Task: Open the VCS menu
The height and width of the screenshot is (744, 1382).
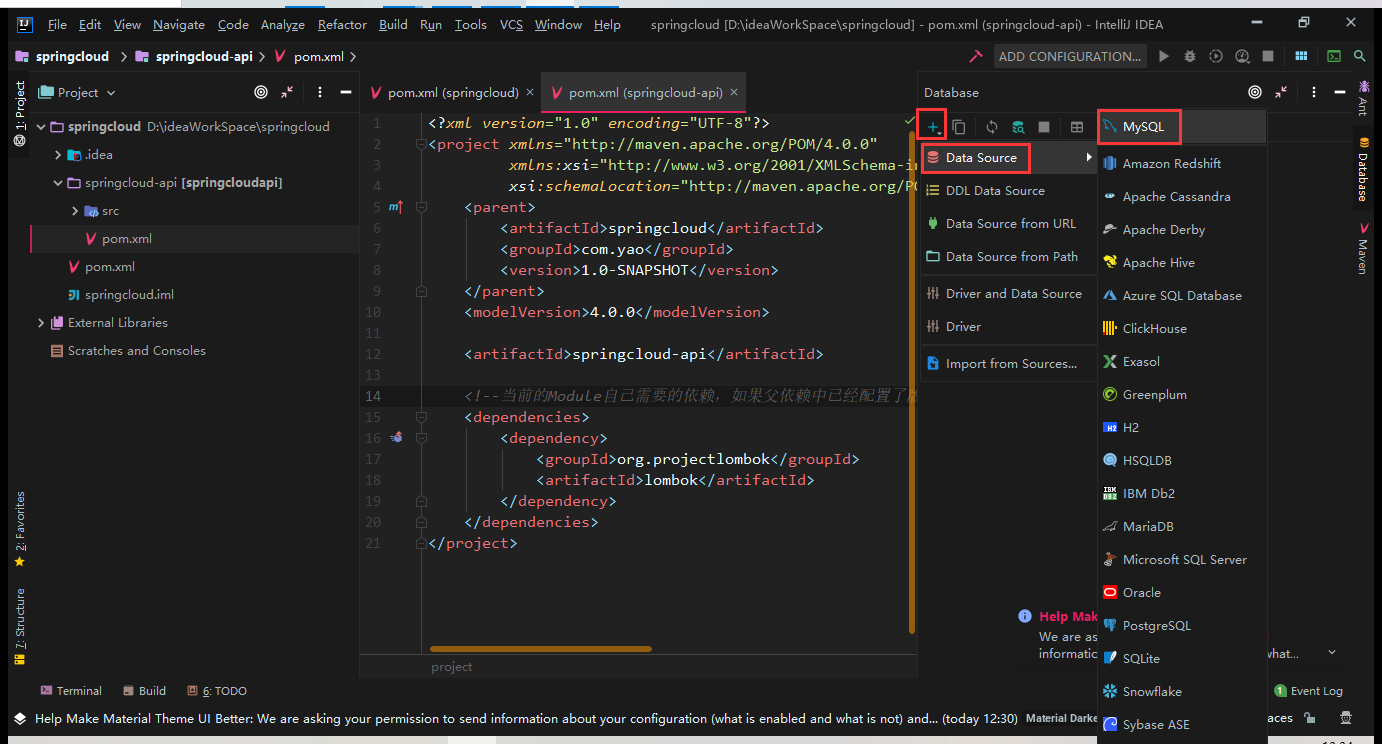Action: tap(511, 24)
